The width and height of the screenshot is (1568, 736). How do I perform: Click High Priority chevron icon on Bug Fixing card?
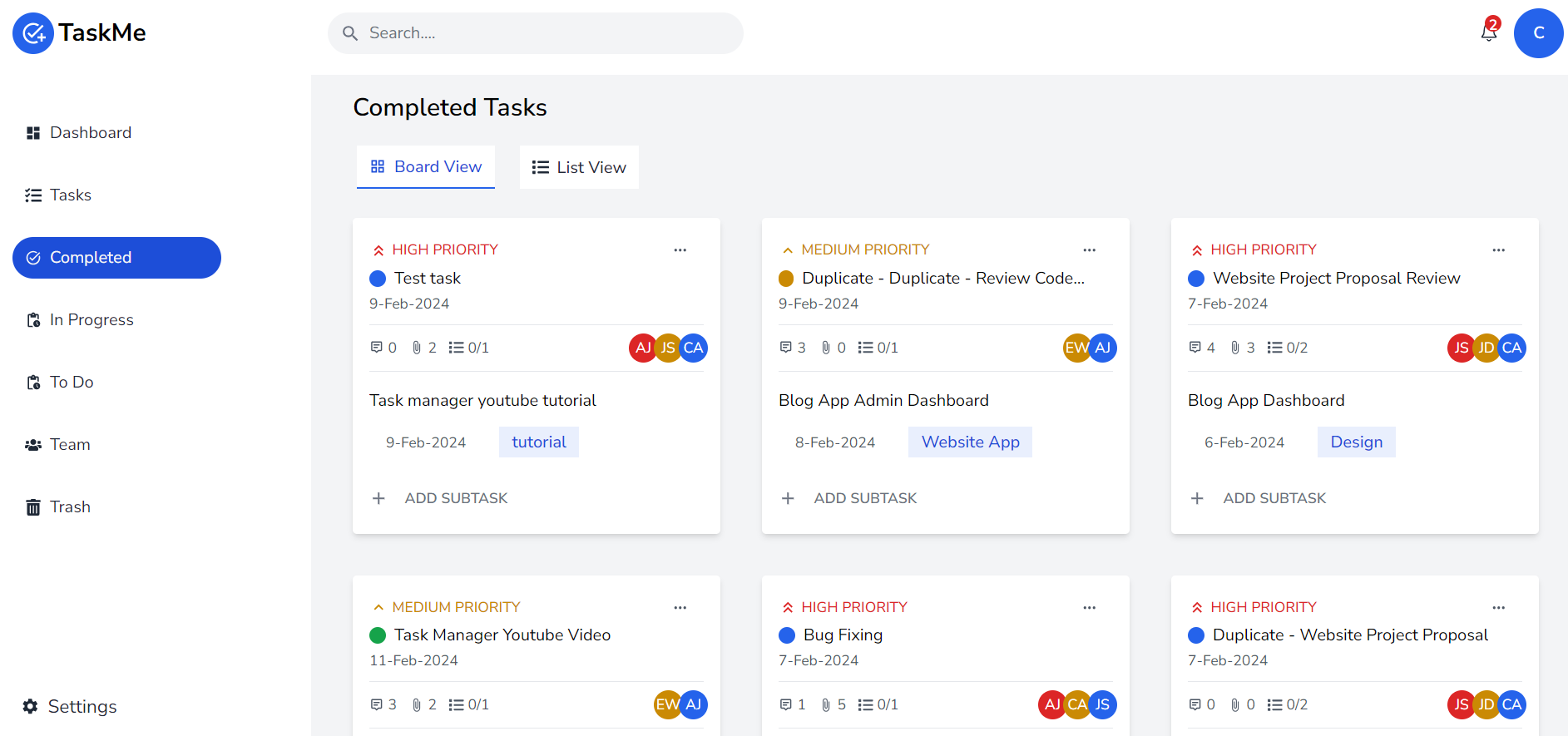[788, 608]
